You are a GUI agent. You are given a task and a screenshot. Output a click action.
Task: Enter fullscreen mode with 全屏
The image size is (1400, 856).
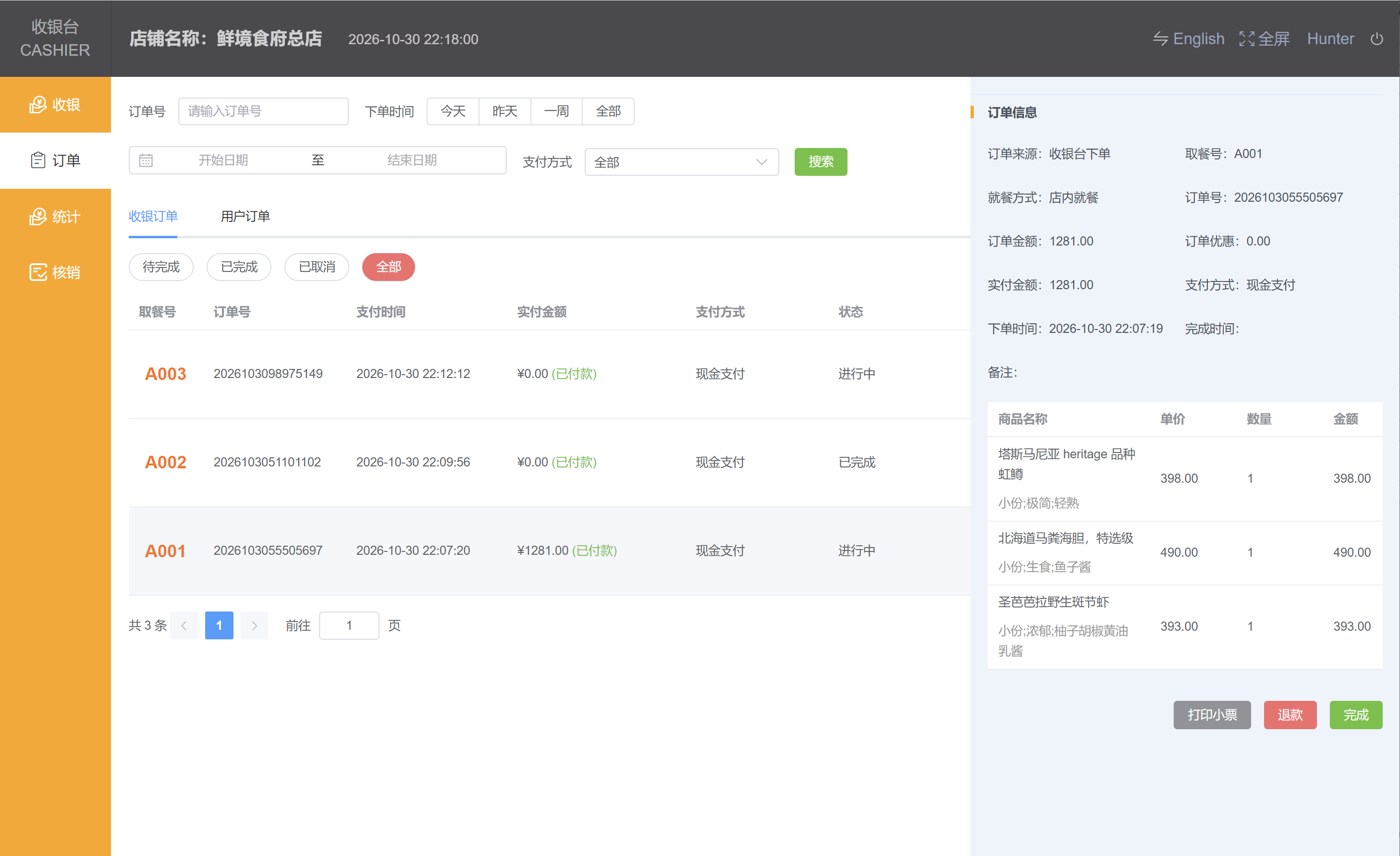pos(1264,38)
